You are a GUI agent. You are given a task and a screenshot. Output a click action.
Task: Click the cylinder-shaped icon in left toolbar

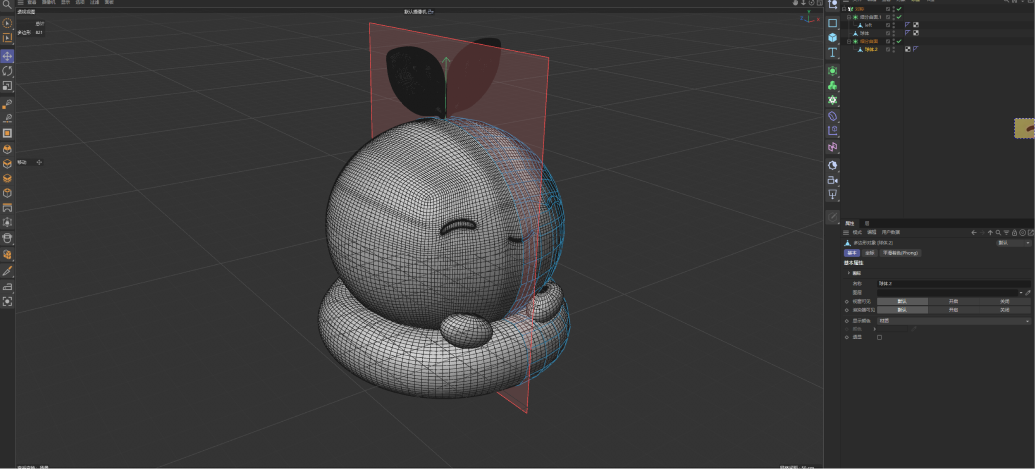point(7,238)
